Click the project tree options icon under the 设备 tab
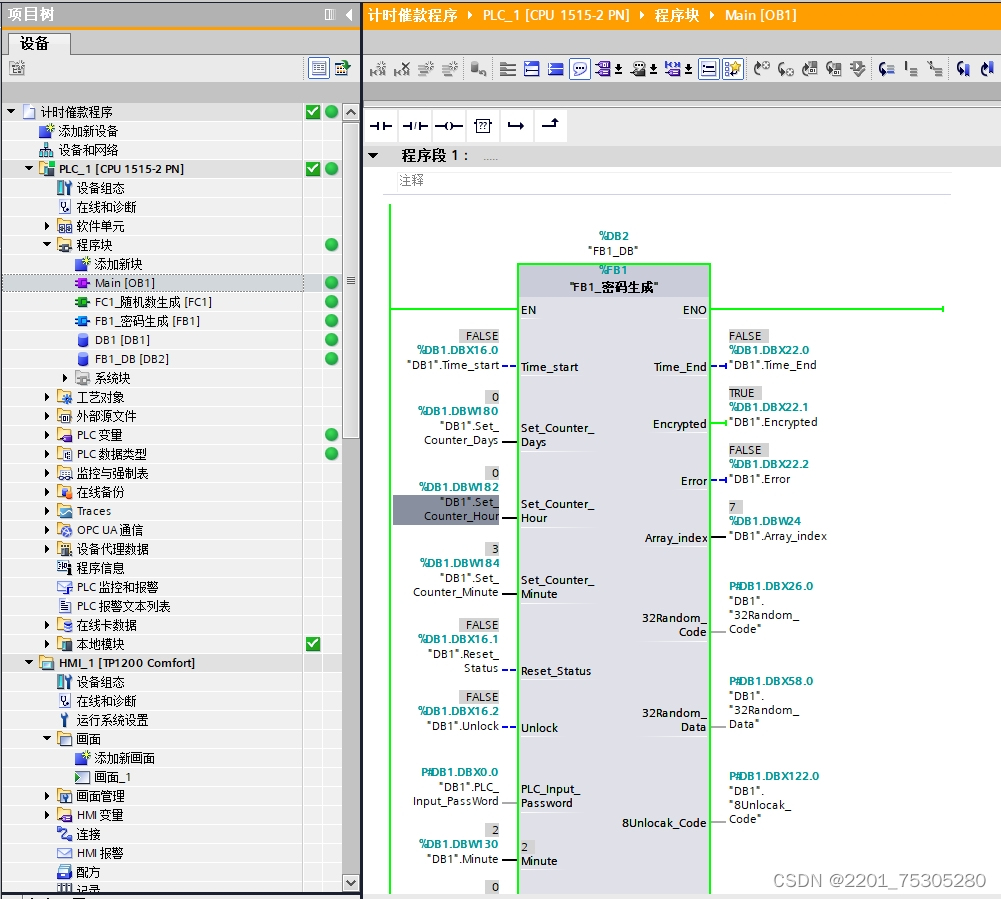 [17, 68]
